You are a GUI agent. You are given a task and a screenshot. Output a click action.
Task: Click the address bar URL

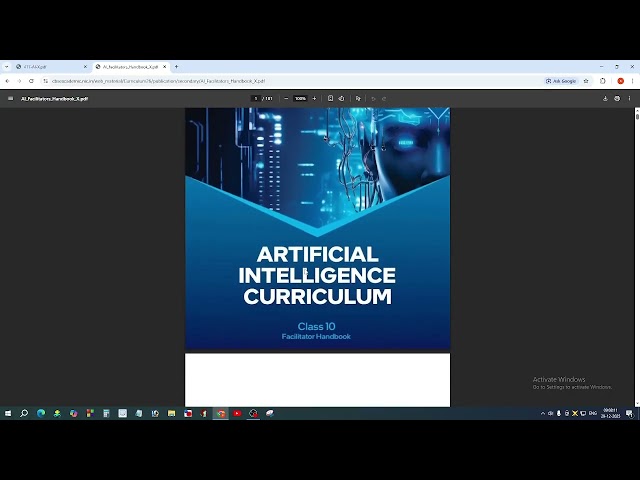pyautogui.click(x=159, y=81)
